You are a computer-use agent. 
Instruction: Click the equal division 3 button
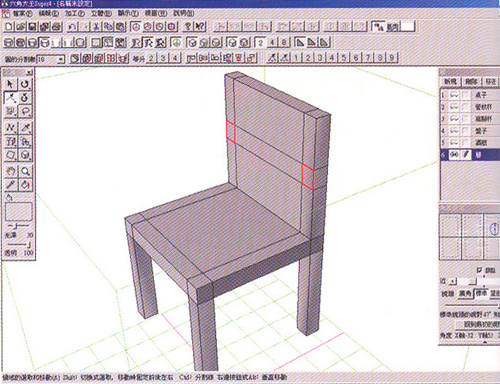click(x=163, y=58)
